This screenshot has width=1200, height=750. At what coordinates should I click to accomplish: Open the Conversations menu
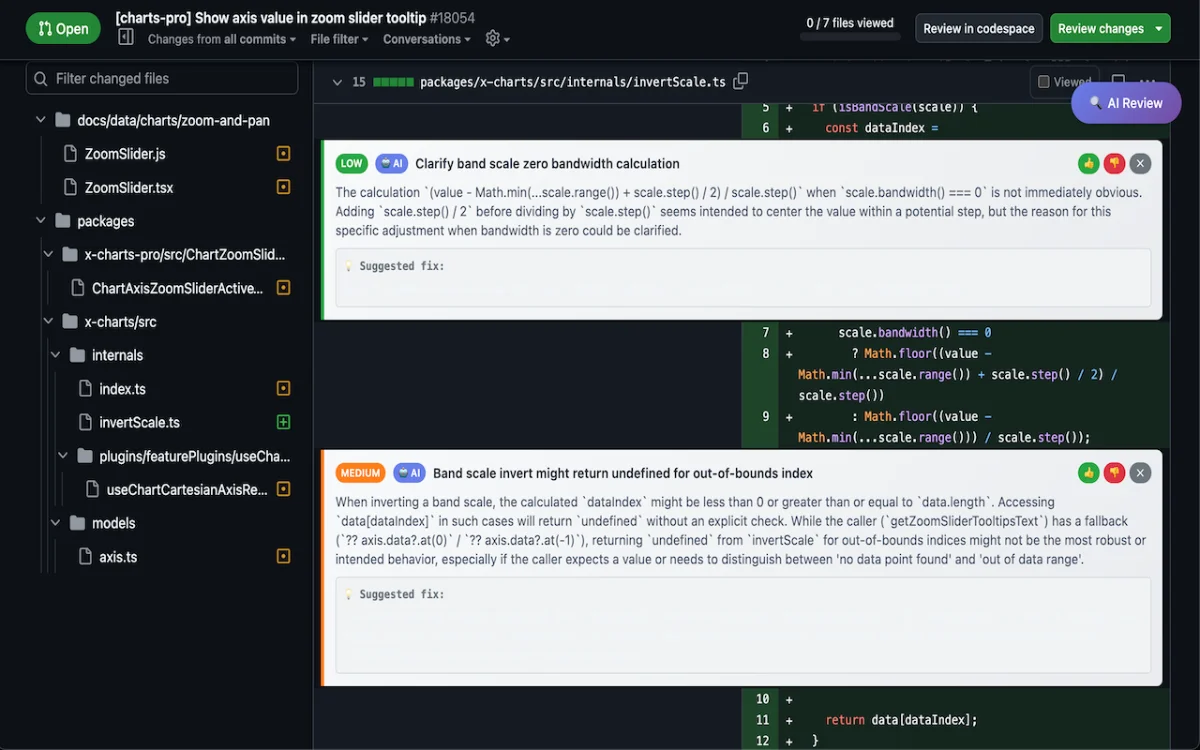[426, 39]
